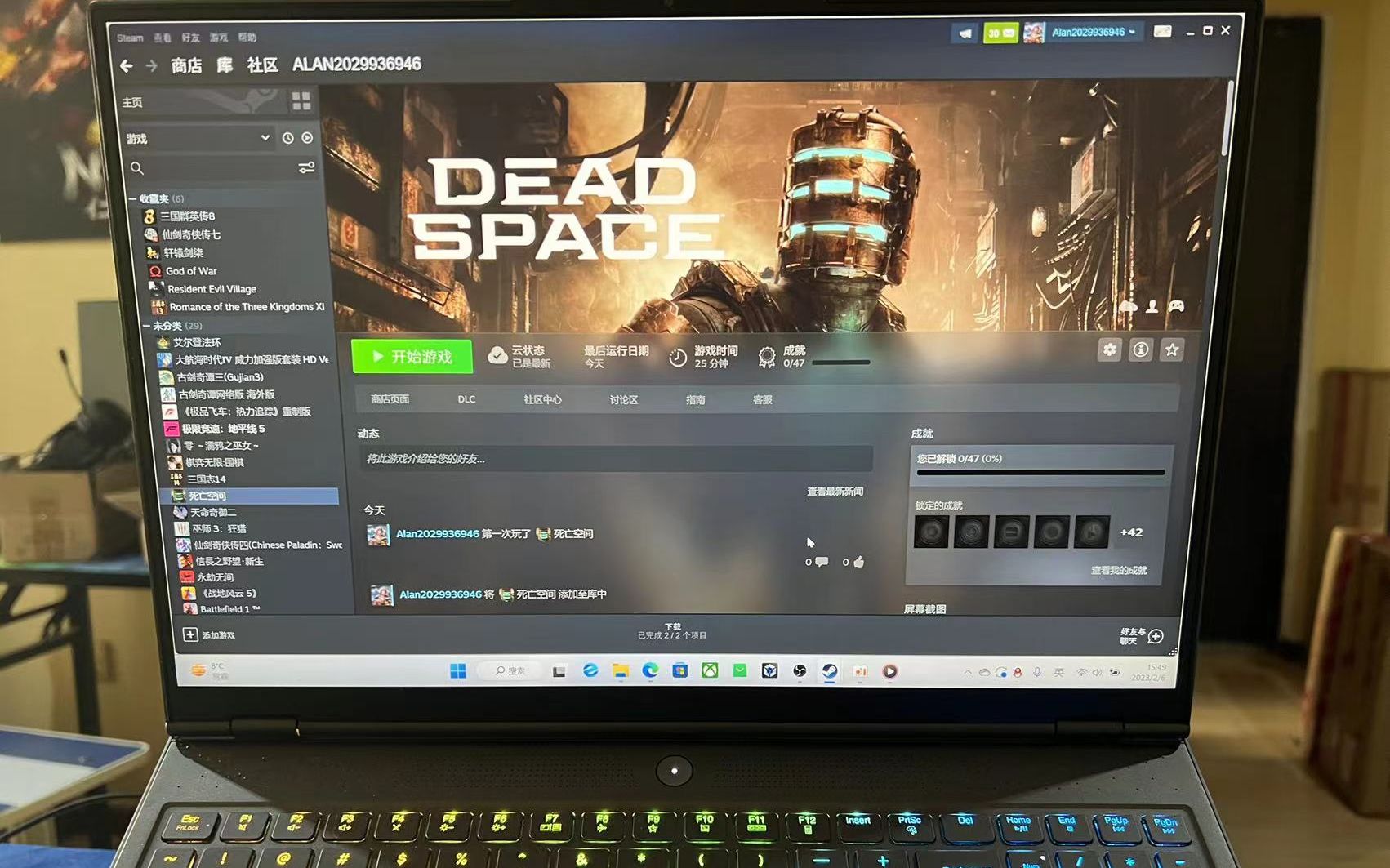The height and width of the screenshot is (868, 1390).
Task: Go to the 商店 section
Action: 187,65
